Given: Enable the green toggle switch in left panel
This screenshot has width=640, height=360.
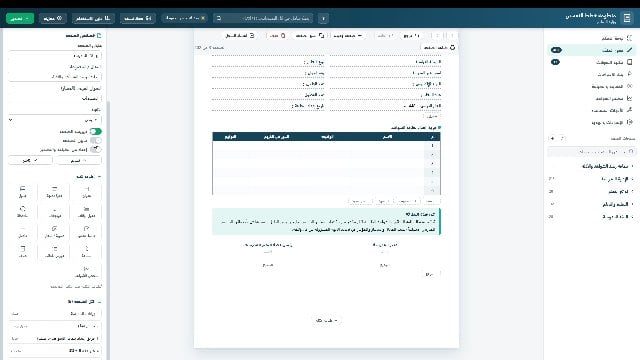Looking at the screenshot, I should [x=96, y=131].
